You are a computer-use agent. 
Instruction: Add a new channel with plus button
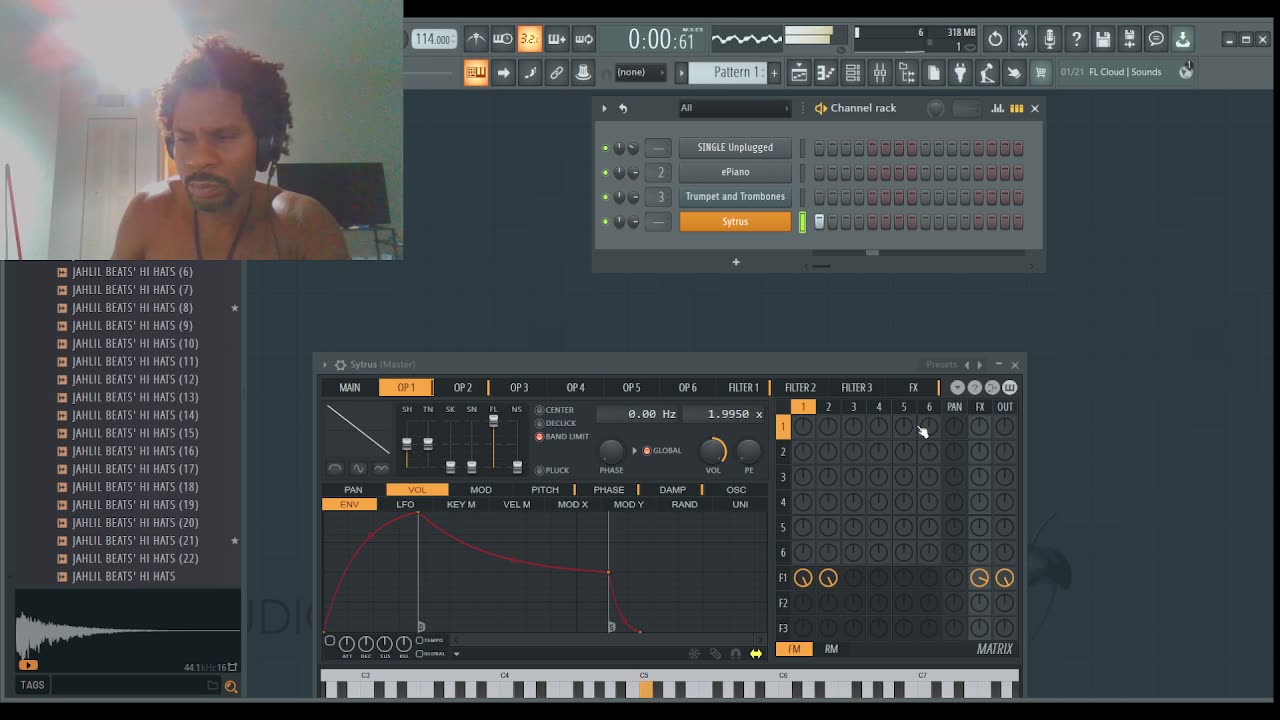736,262
